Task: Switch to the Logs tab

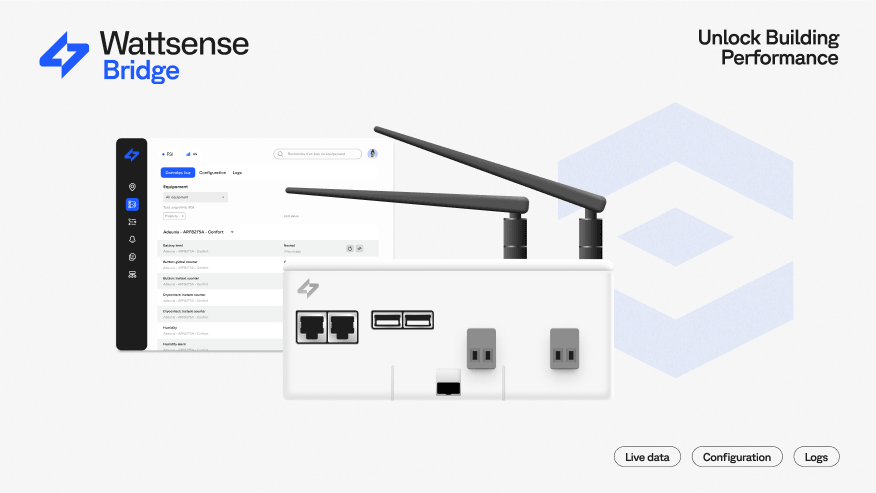Action: (237, 173)
